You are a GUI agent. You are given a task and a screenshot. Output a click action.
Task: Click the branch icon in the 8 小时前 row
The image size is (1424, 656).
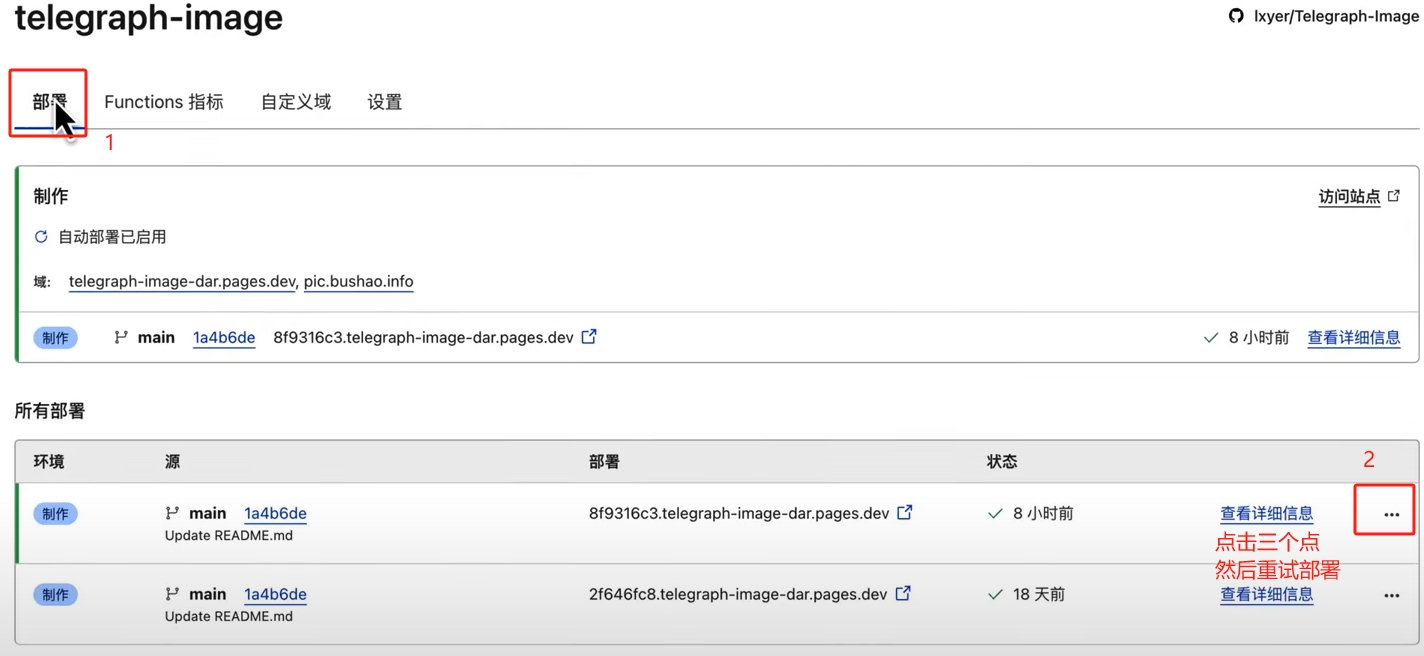point(172,513)
